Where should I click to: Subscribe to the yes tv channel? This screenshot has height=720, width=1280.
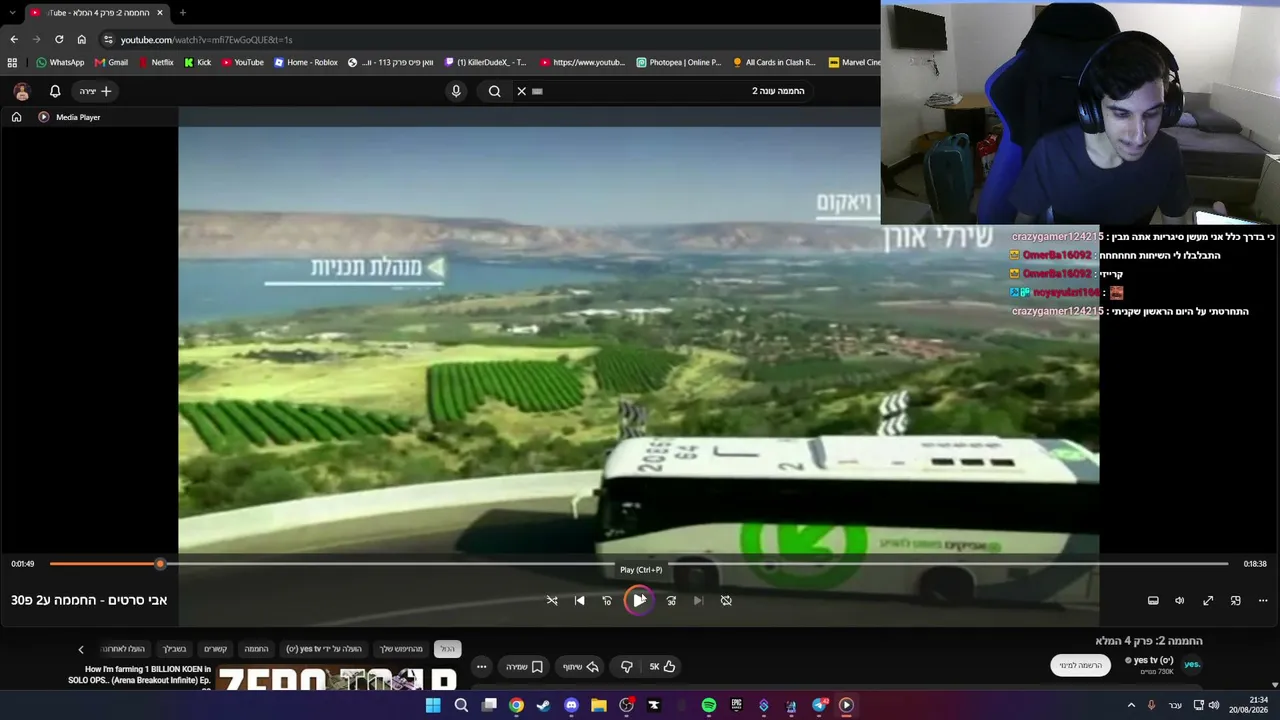(x=1080, y=666)
